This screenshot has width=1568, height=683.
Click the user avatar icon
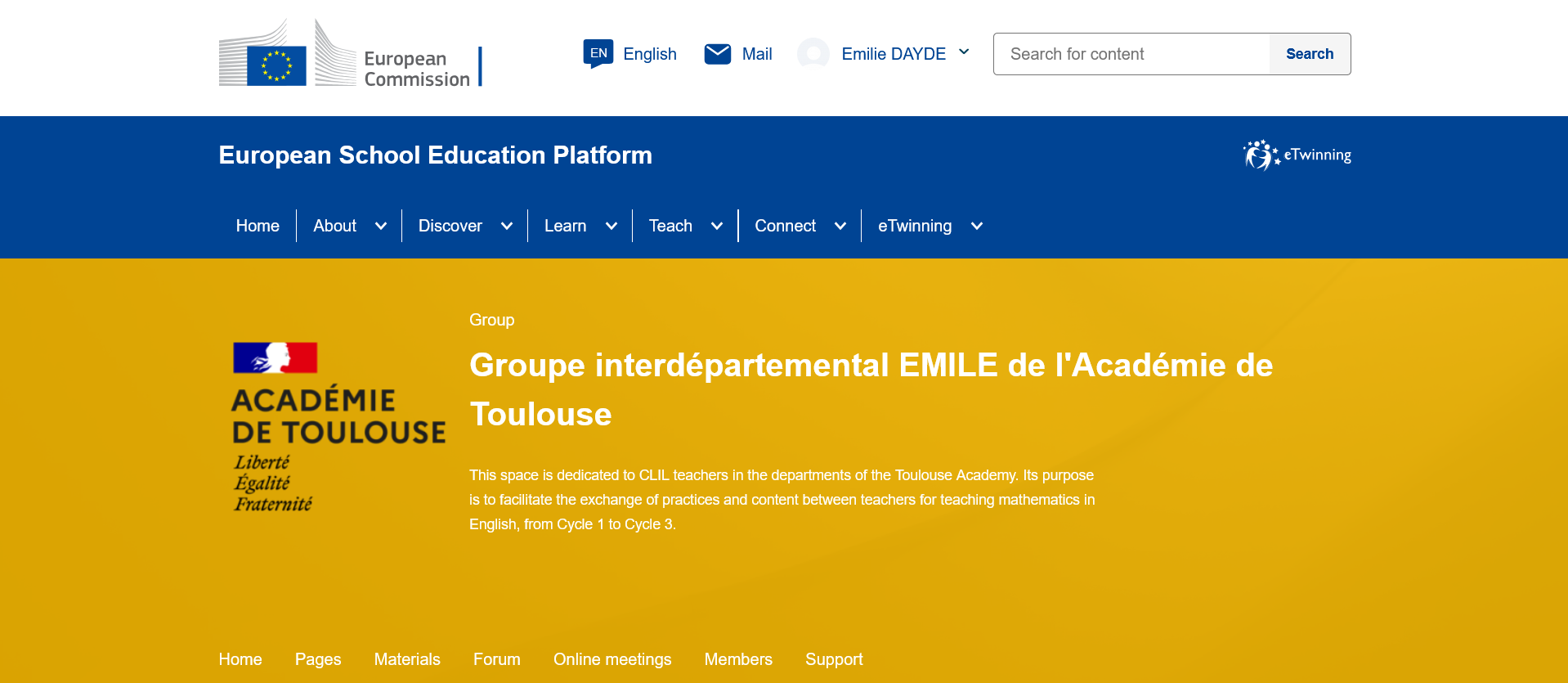tap(813, 54)
